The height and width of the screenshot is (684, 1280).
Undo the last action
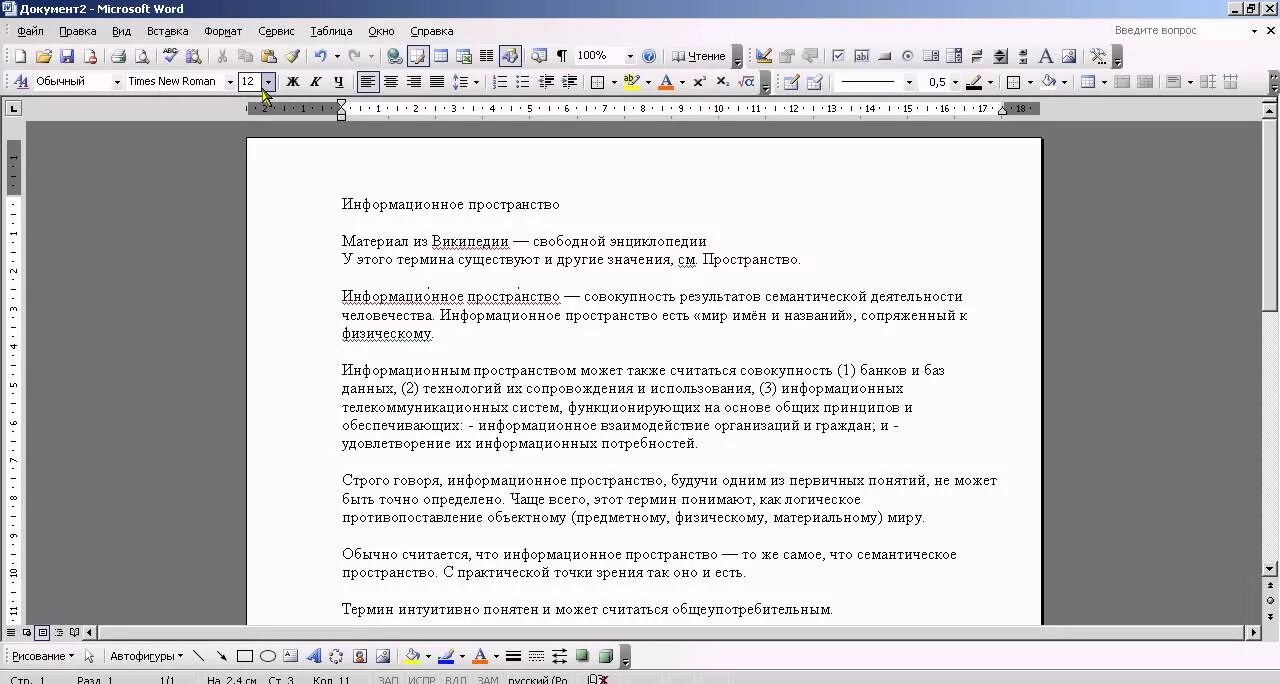pyautogui.click(x=320, y=56)
